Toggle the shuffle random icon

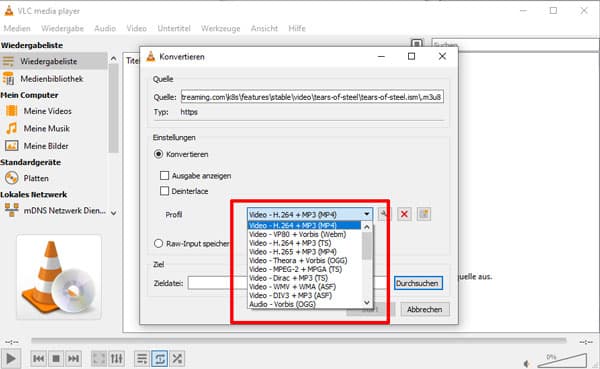point(177,359)
